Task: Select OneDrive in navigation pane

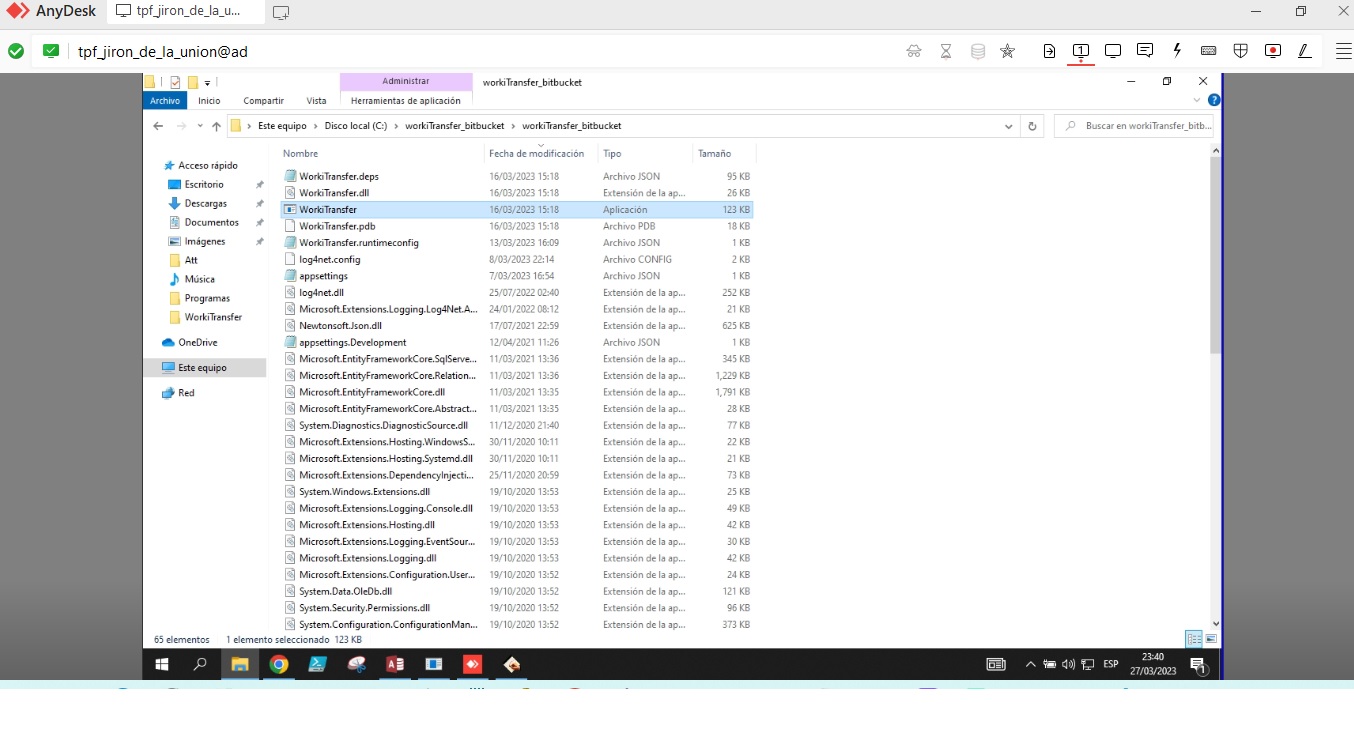Action: (x=190, y=342)
